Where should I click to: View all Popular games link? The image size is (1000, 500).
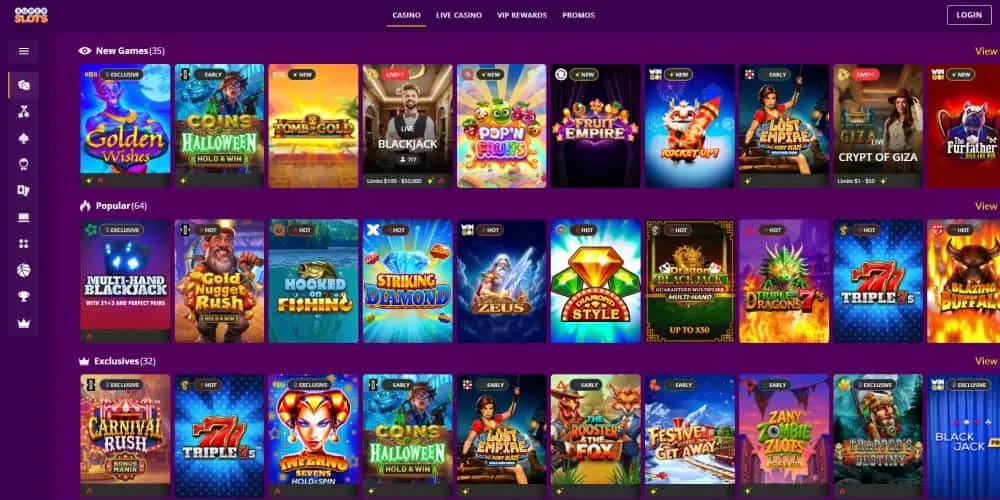point(987,206)
